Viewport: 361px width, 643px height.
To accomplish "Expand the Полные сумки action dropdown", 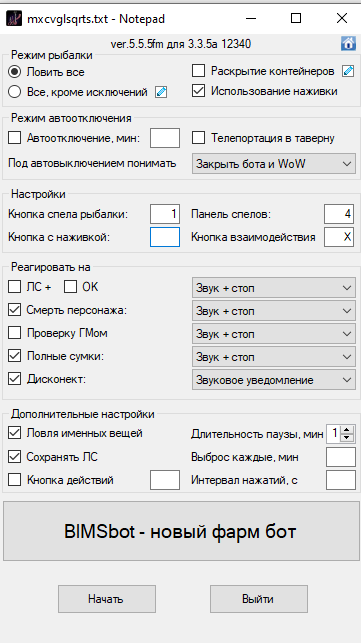I will click(274, 357).
